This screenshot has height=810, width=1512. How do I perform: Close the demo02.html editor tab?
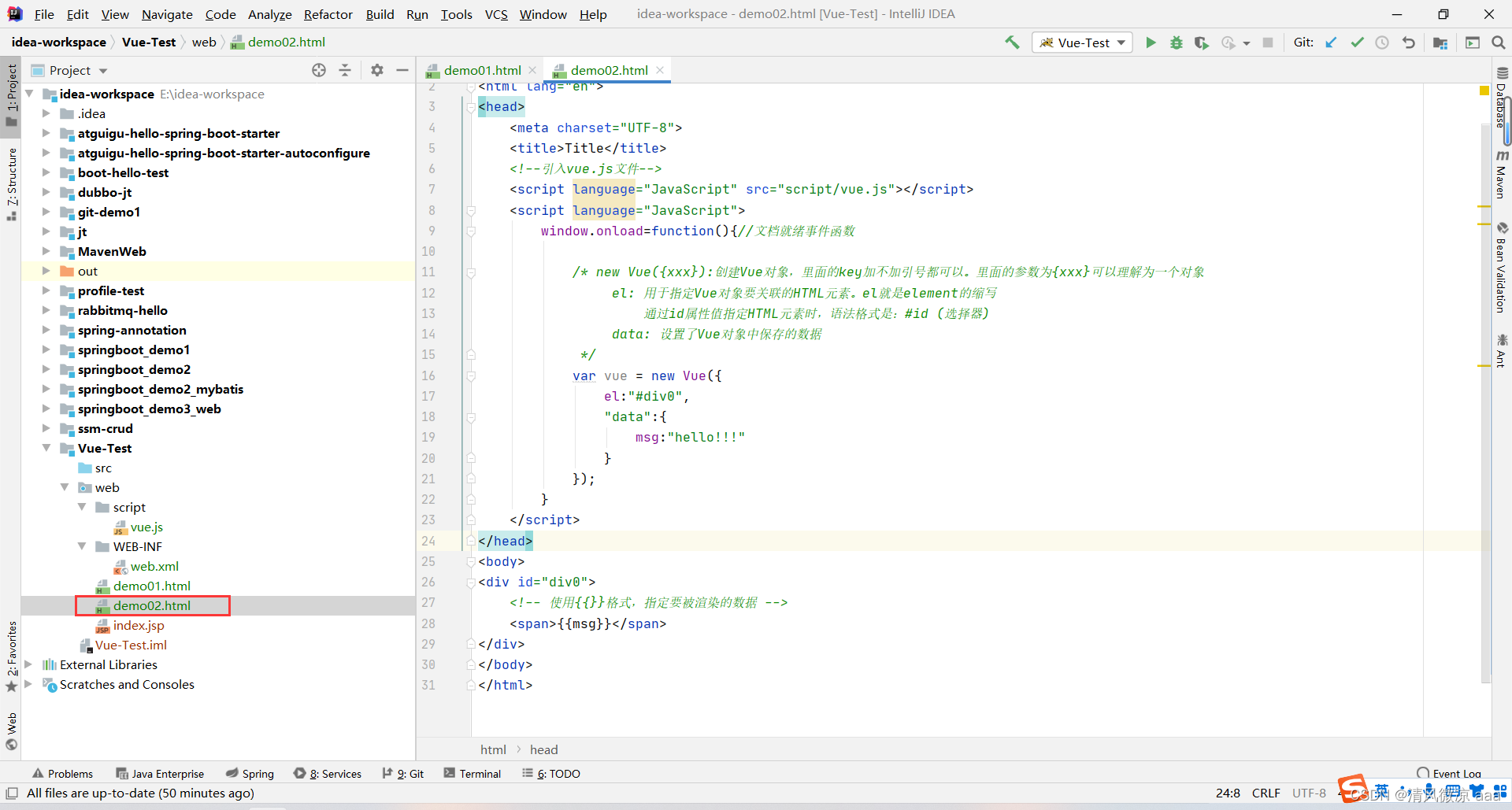pyautogui.click(x=660, y=70)
